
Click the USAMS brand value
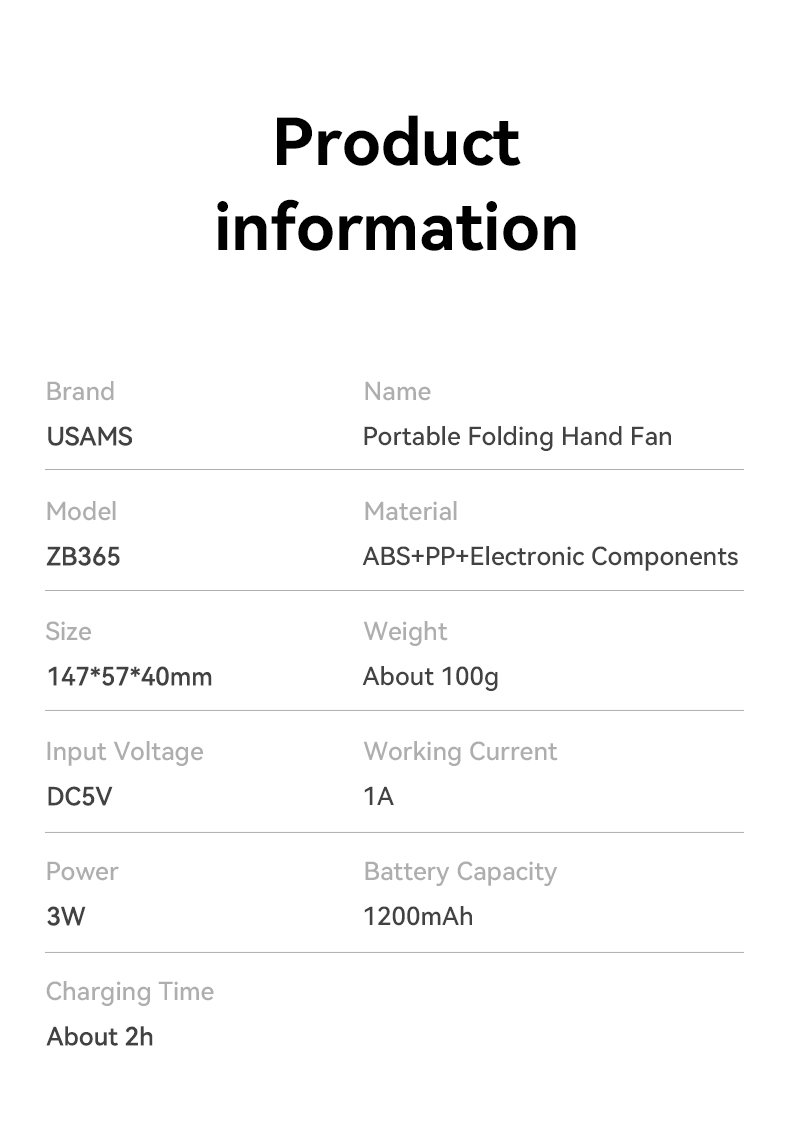click(x=90, y=436)
